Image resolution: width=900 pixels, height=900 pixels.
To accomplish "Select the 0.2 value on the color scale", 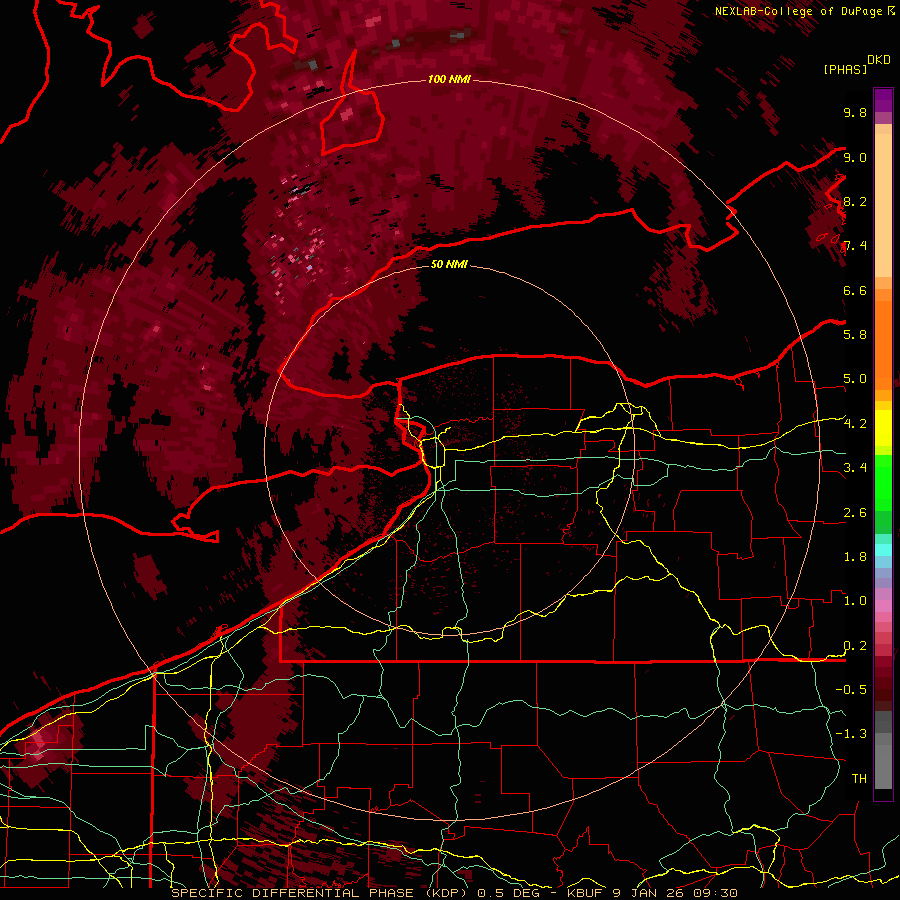I will click(855, 646).
